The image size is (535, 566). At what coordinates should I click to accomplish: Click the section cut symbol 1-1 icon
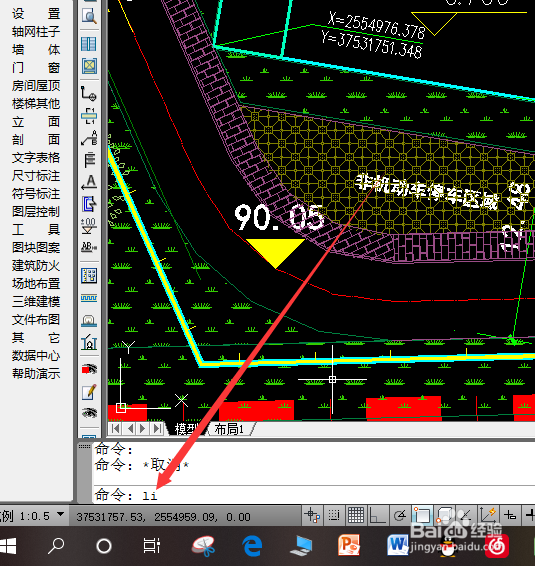point(89,116)
